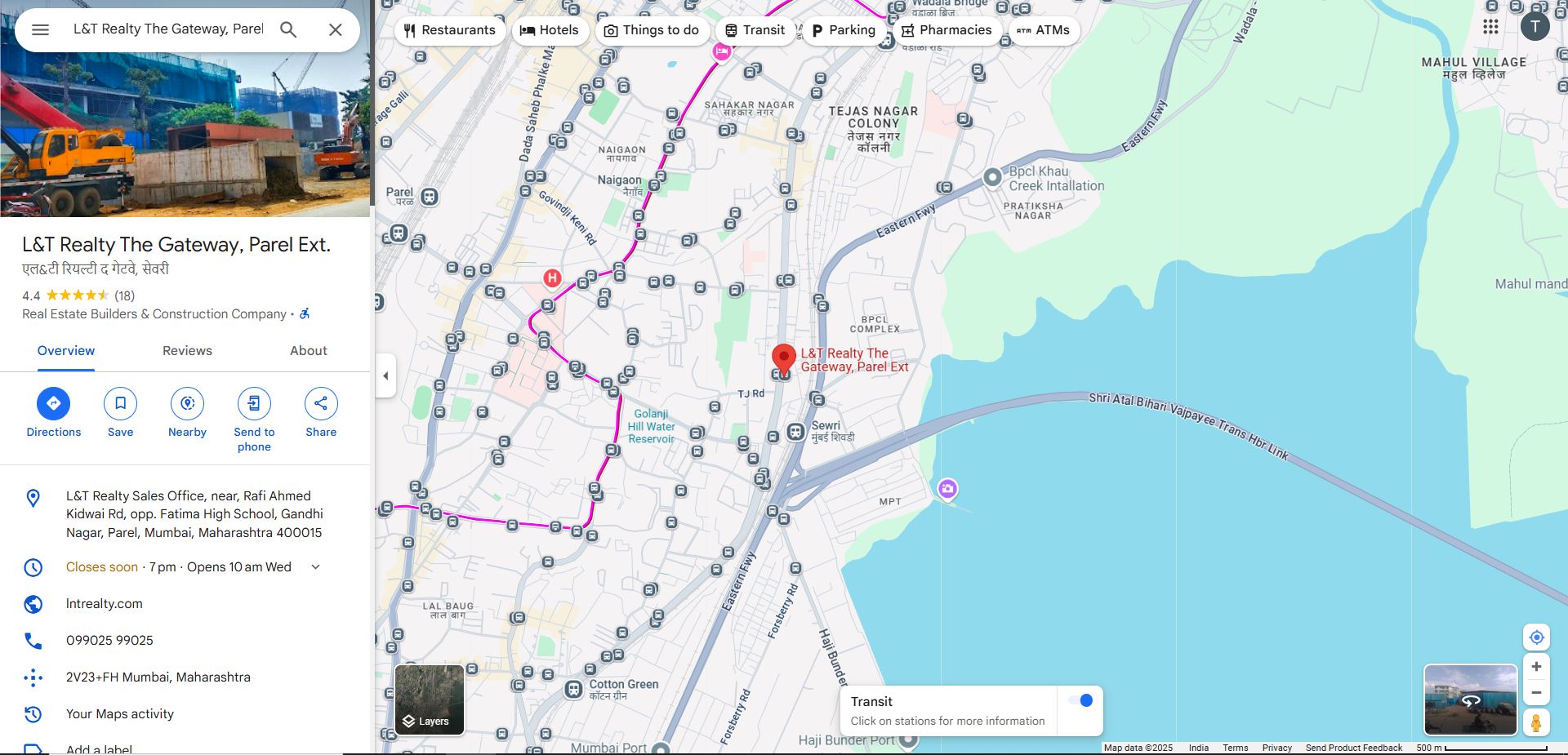Clear the search box with X

[x=335, y=29]
